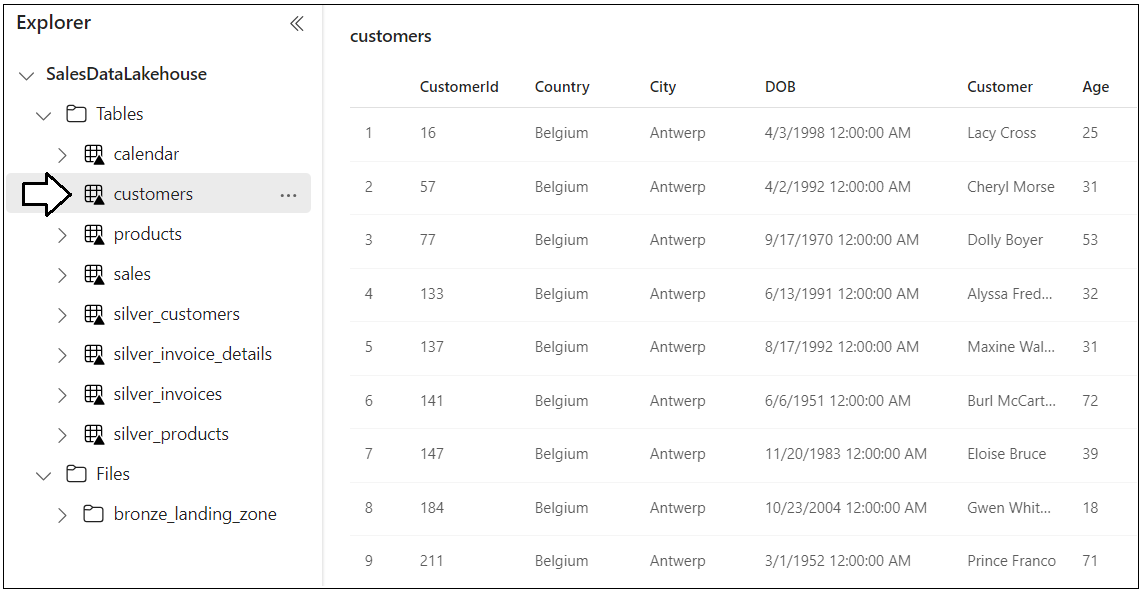The height and width of the screenshot is (592, 1143).
Task: Collapse the Explorer pane with double-chevron icon
Action: click(297, 23)
